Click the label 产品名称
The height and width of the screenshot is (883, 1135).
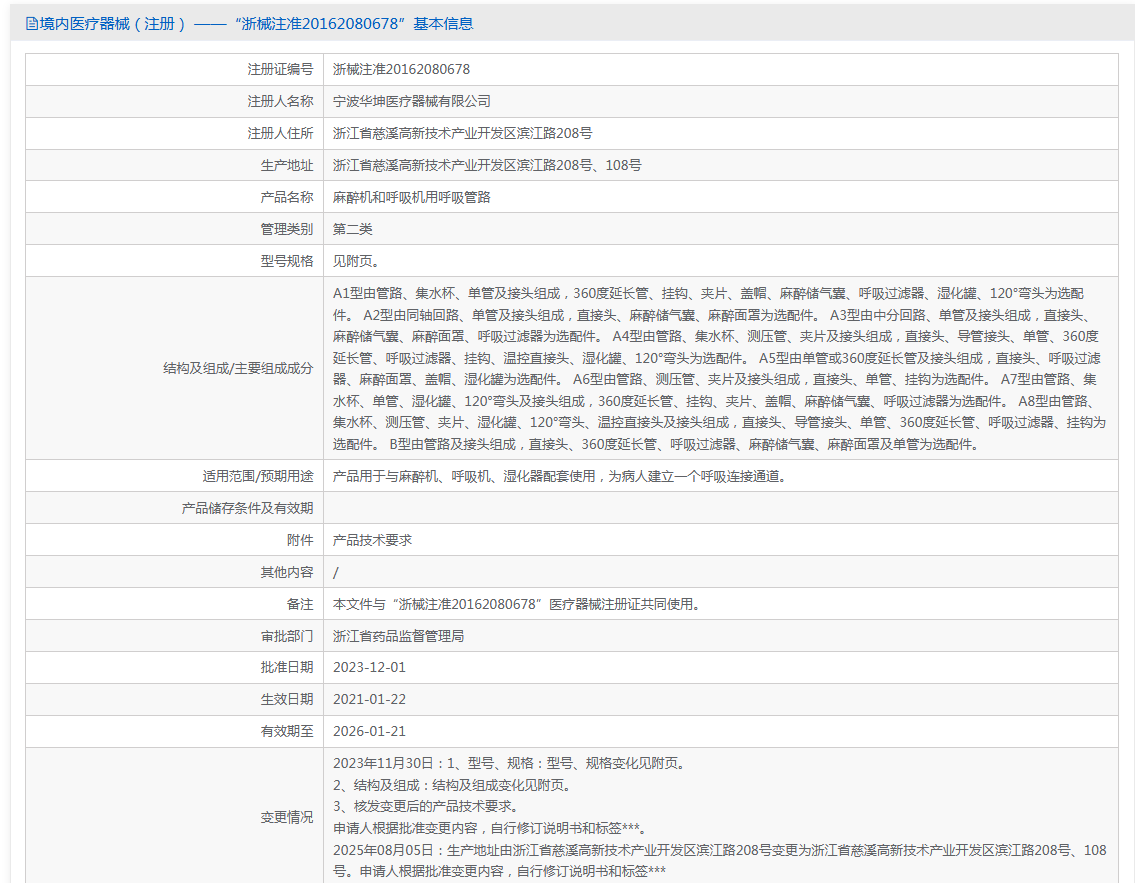pyautogui.click(x=287, y=197)
